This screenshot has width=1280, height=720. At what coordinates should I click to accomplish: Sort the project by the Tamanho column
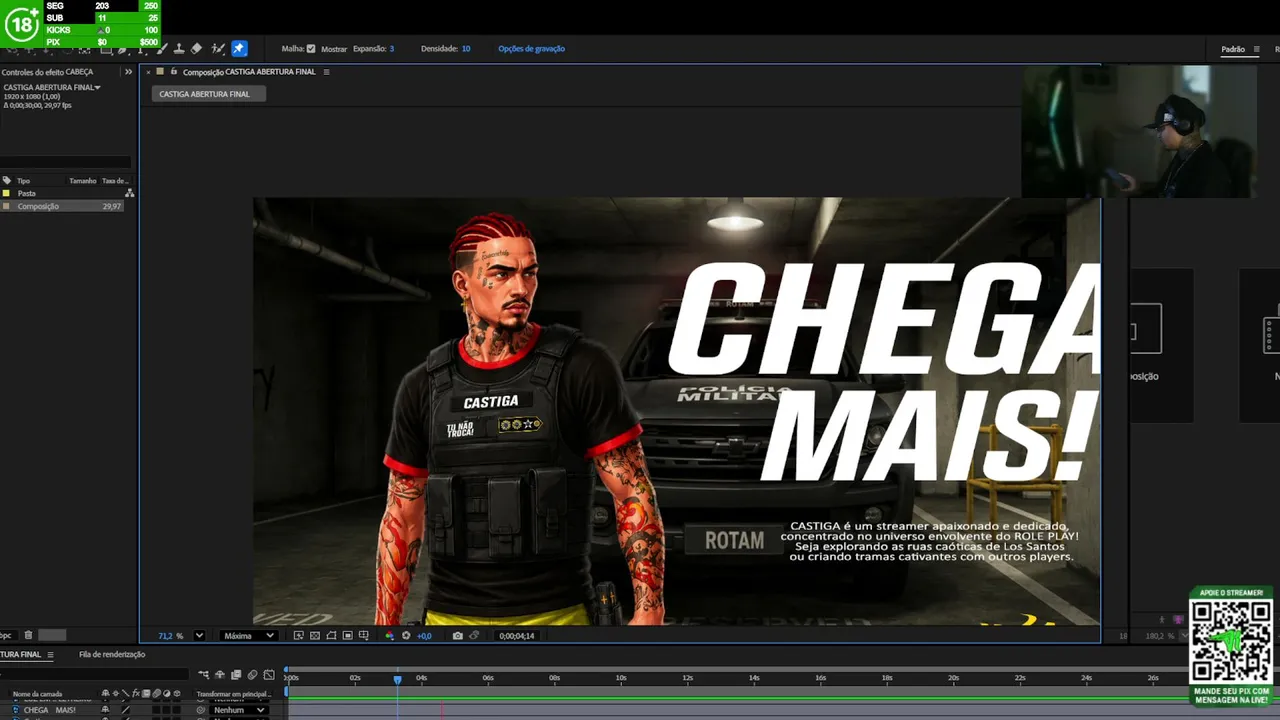coord(83,181)
